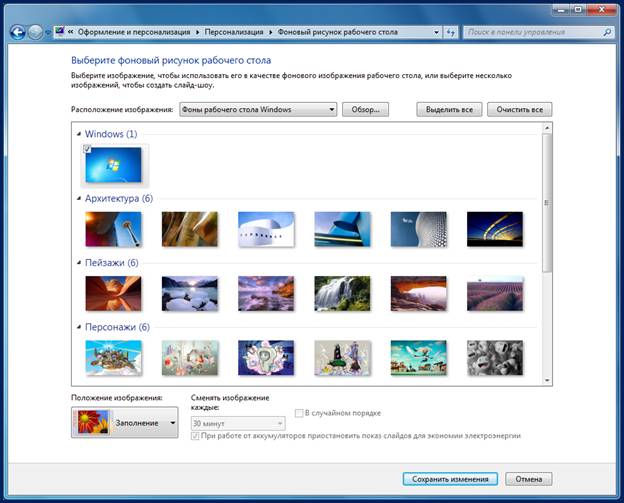Collapse the Windows (1) group
624x503 pixels.
pos(79,134)
